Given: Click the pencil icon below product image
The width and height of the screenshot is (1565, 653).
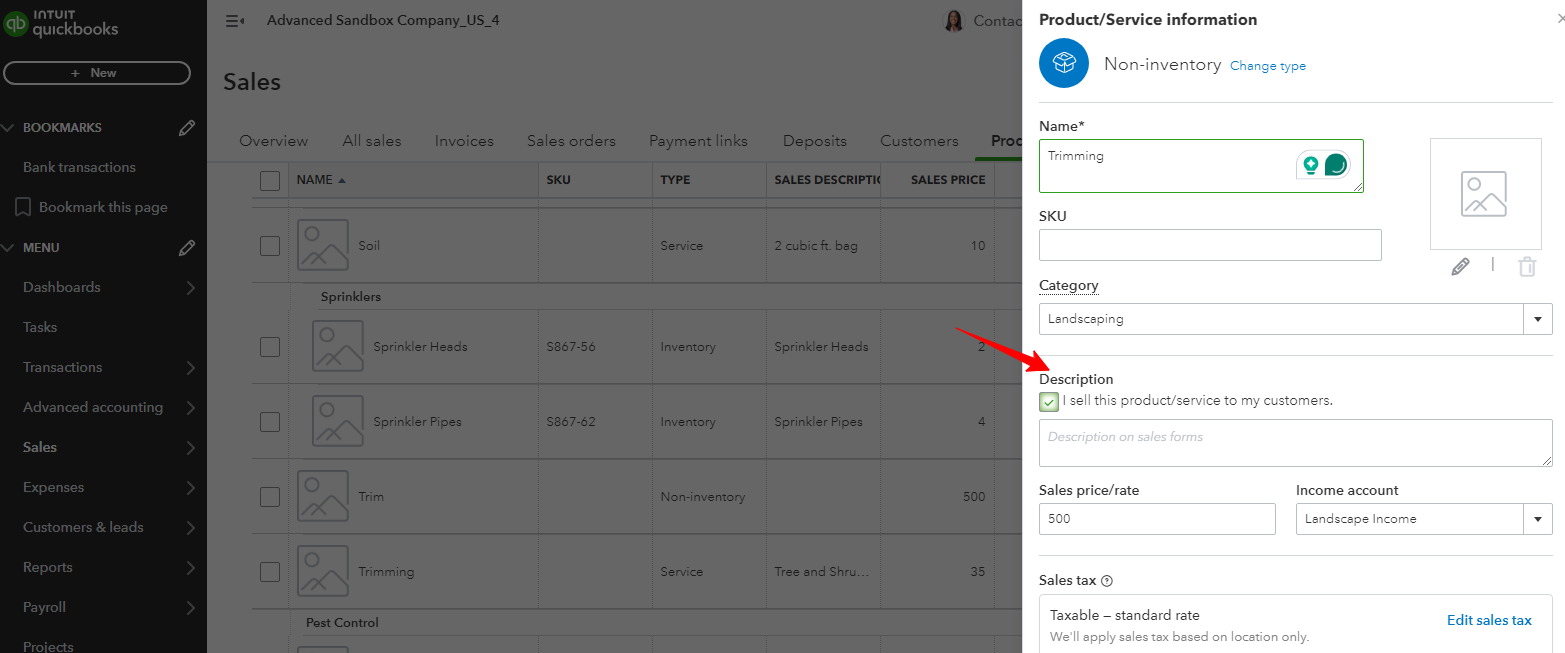Looking at the screenshot, I should [x=1460, y=266].
